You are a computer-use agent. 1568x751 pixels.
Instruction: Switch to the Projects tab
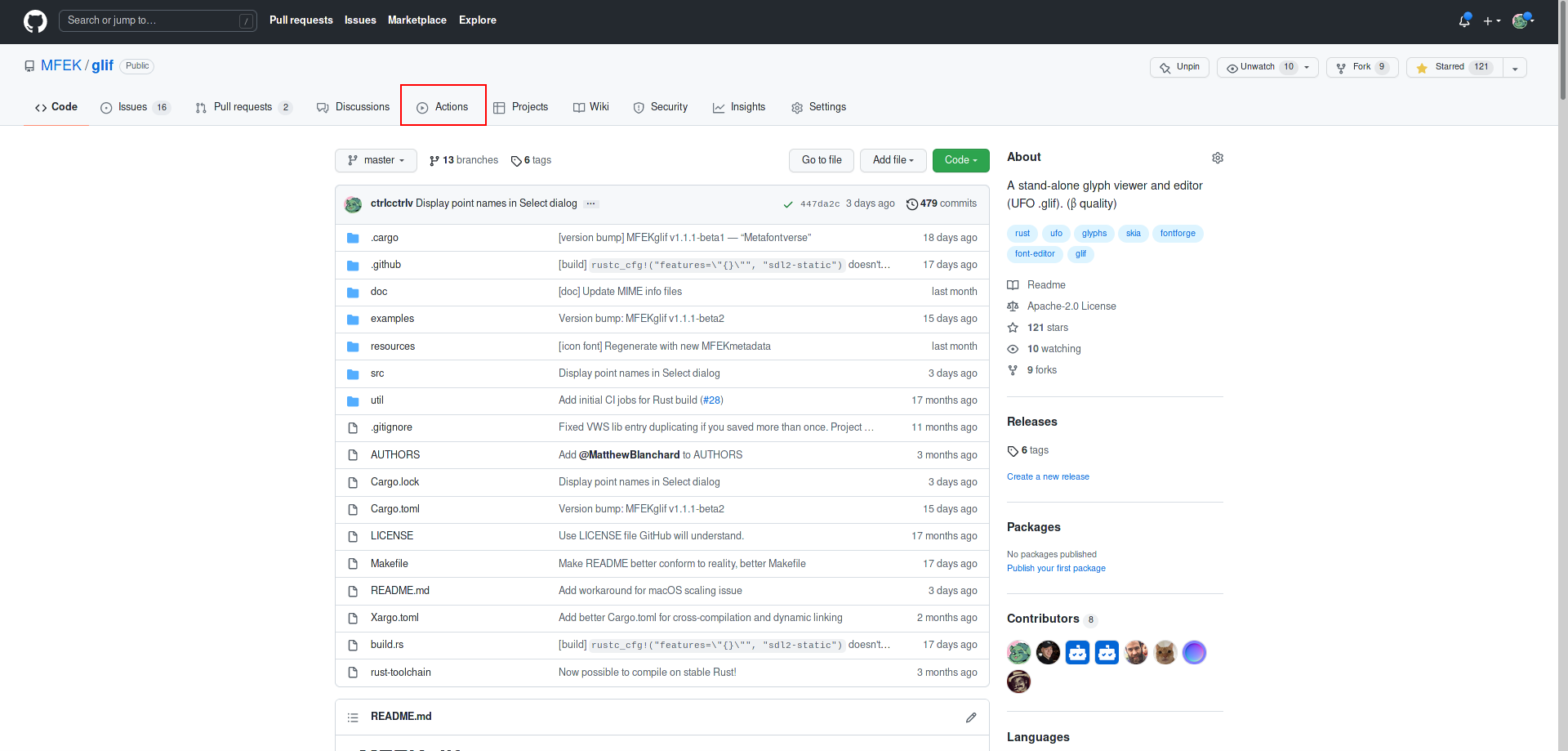coord(521,107)
